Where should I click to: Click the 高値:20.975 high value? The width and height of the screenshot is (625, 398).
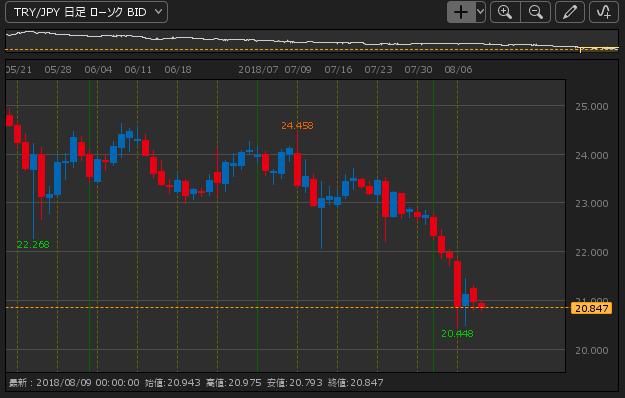(x=234, y=383)
